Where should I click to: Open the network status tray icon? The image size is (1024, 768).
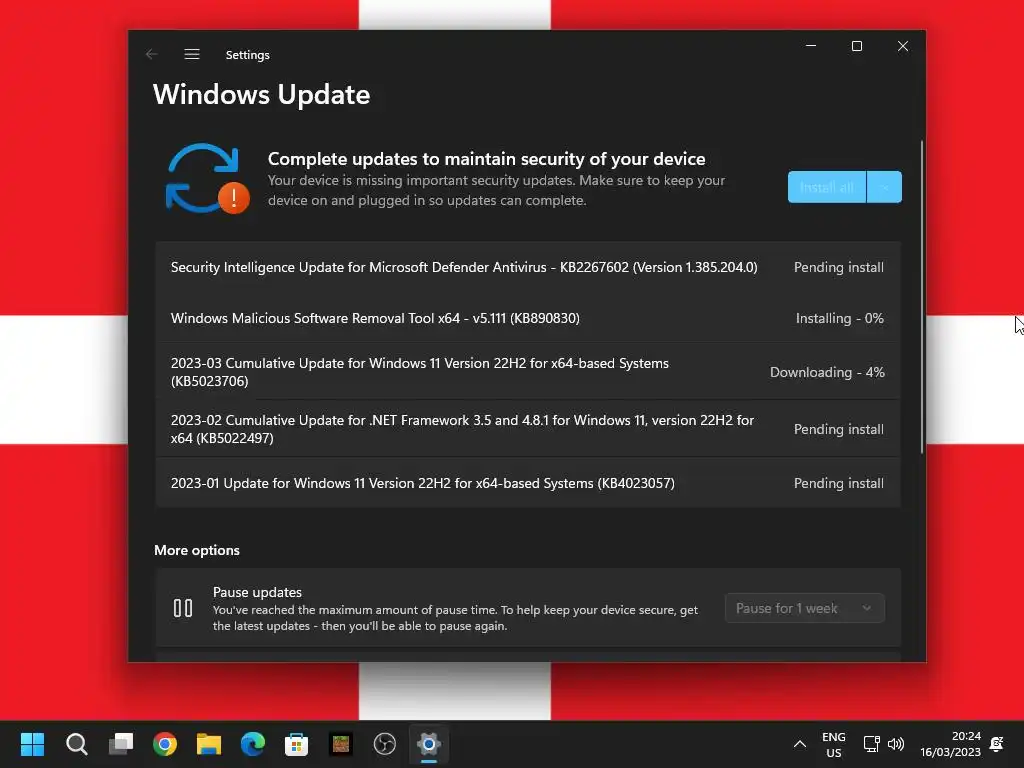click(x=871, y=744)
